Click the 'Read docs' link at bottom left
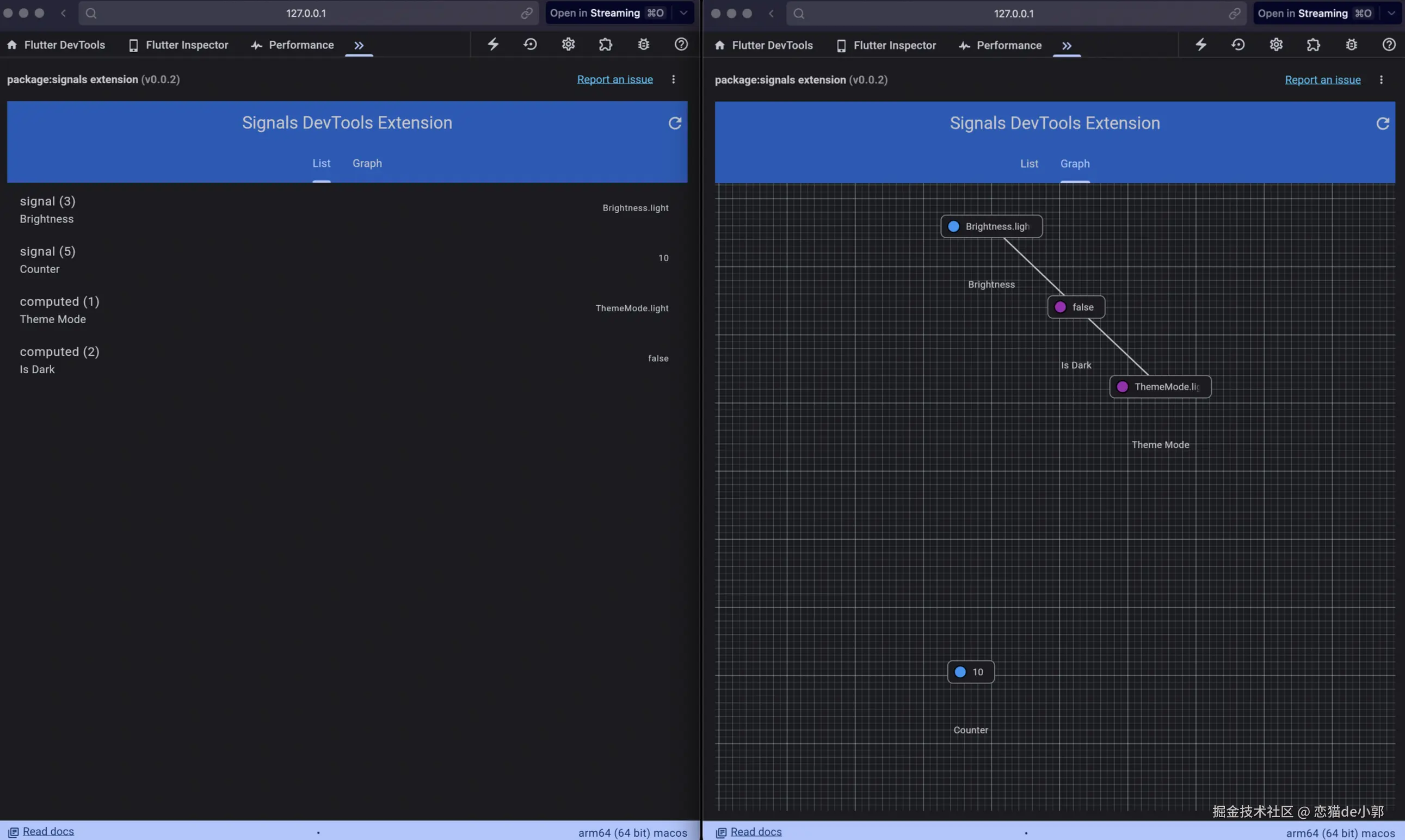This screenshot has width=1405, height=840. 48,831
